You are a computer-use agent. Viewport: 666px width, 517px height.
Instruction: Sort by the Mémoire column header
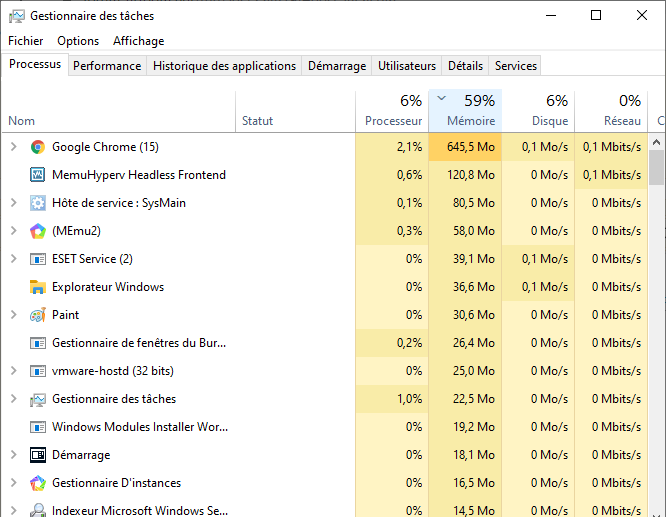tap(465, 111)
